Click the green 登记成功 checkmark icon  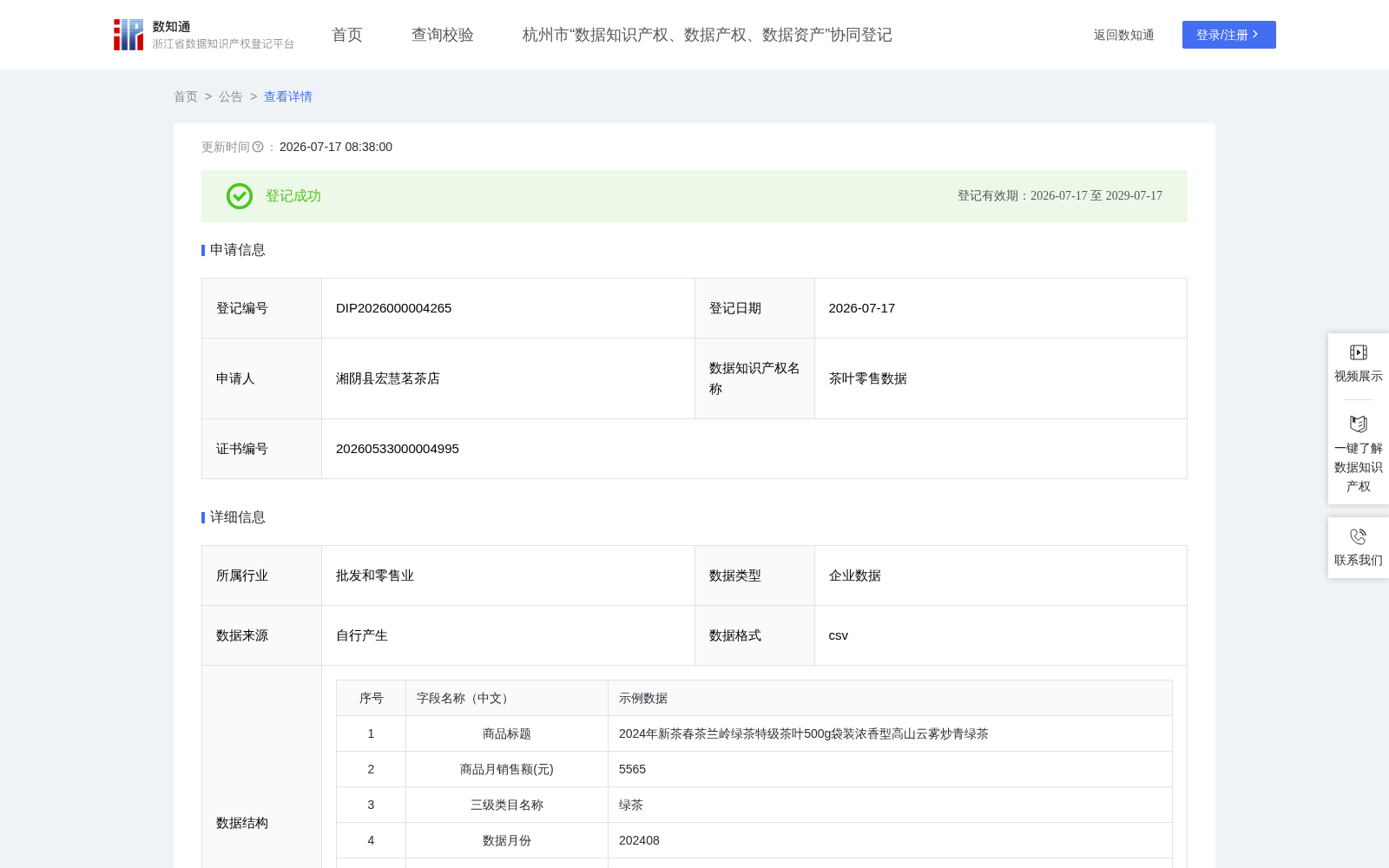click(x=240, y=196)
